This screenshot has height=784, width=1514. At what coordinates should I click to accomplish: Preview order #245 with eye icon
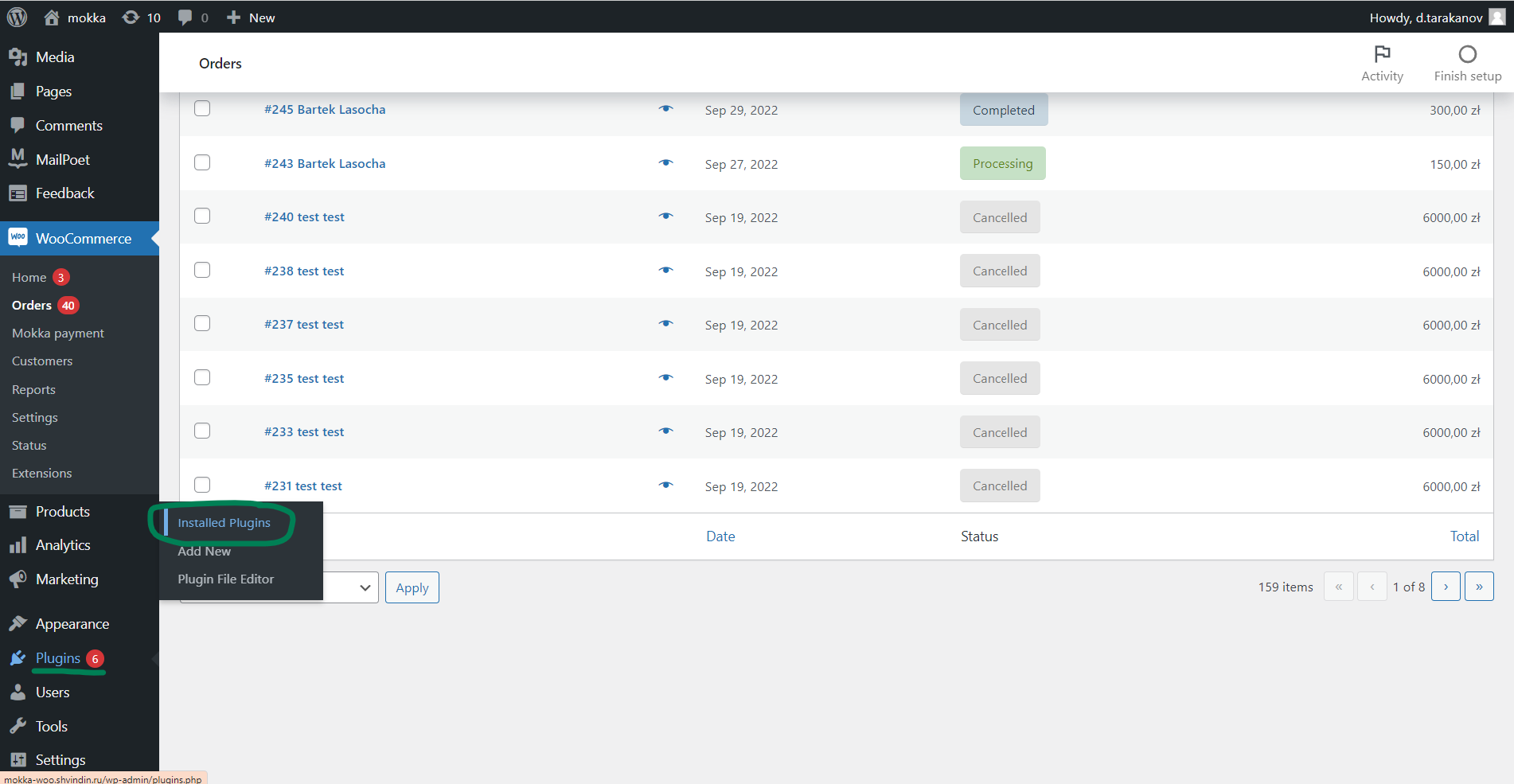click(x=666, y=109)
